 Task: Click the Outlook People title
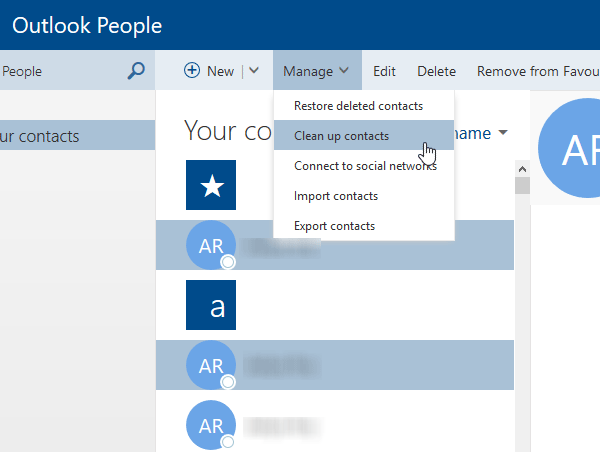87,26
